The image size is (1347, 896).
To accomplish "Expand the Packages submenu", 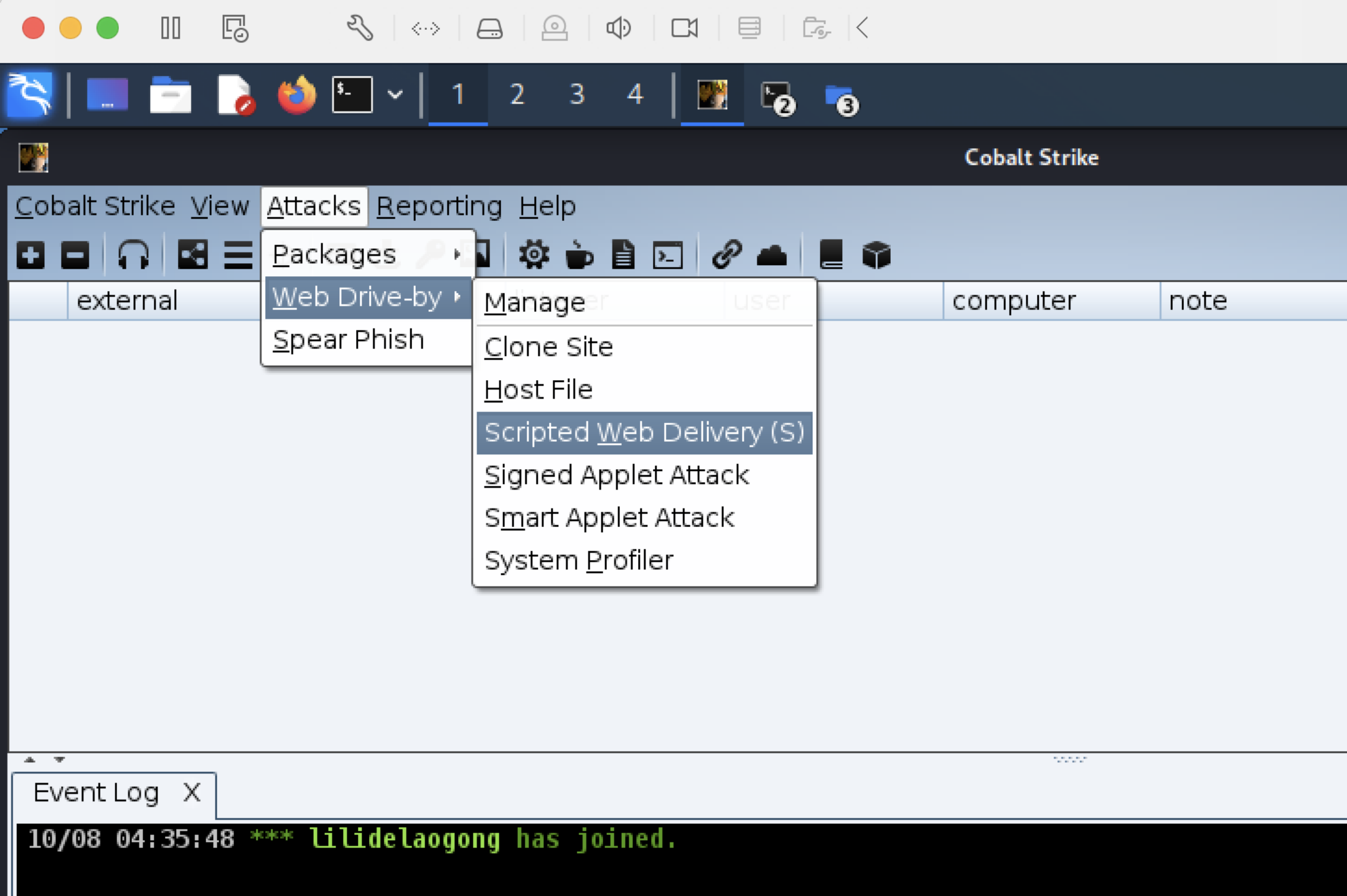I will point(368,254).
